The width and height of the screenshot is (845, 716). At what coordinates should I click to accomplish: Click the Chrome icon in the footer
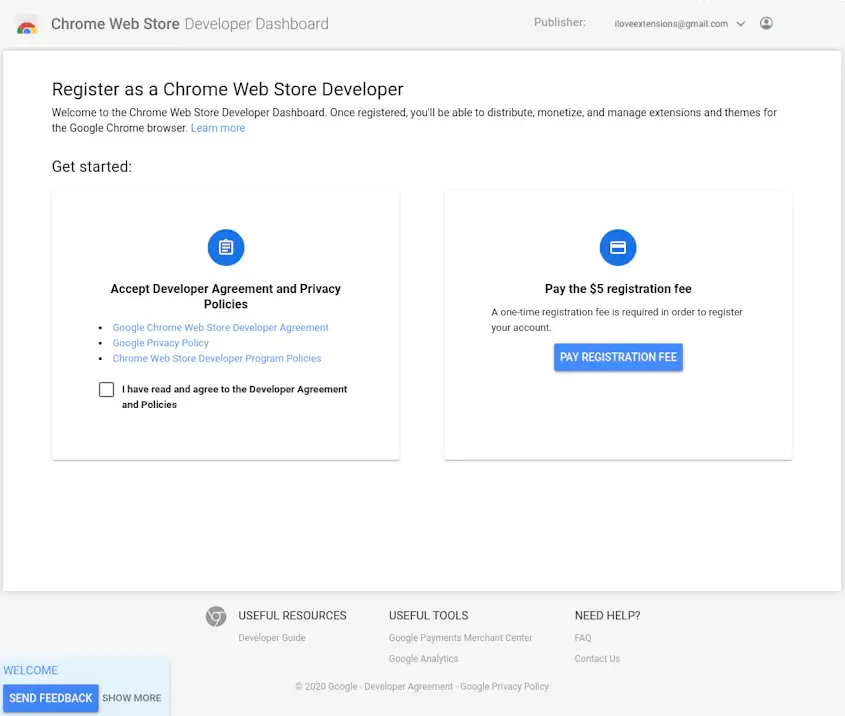(x=216, y=616)
